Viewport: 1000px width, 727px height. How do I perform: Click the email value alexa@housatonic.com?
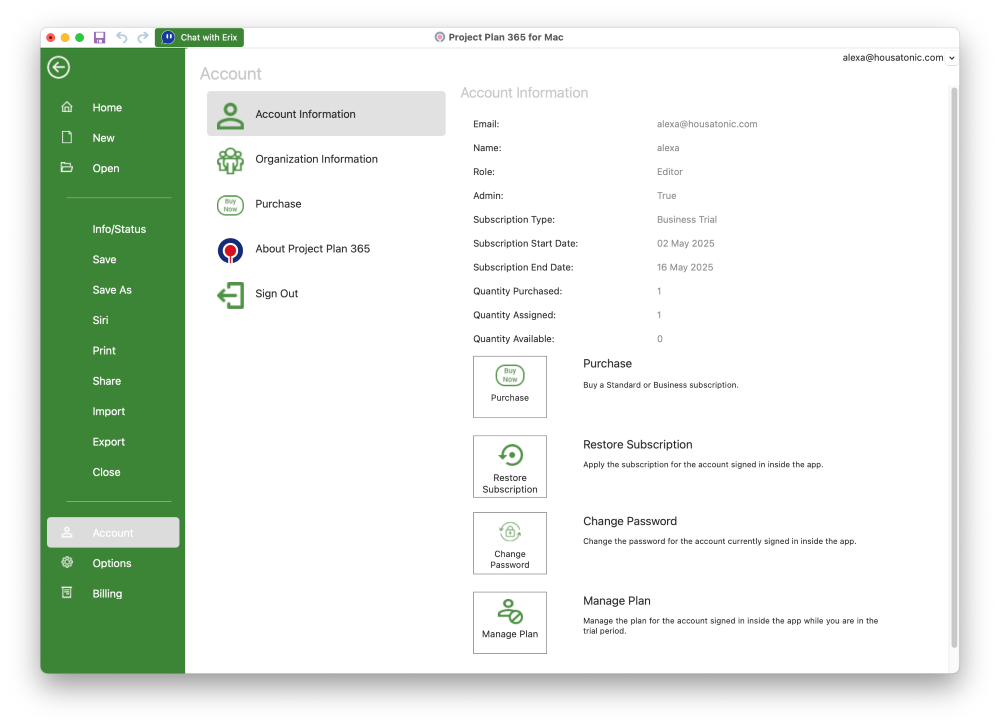point(707,124)
